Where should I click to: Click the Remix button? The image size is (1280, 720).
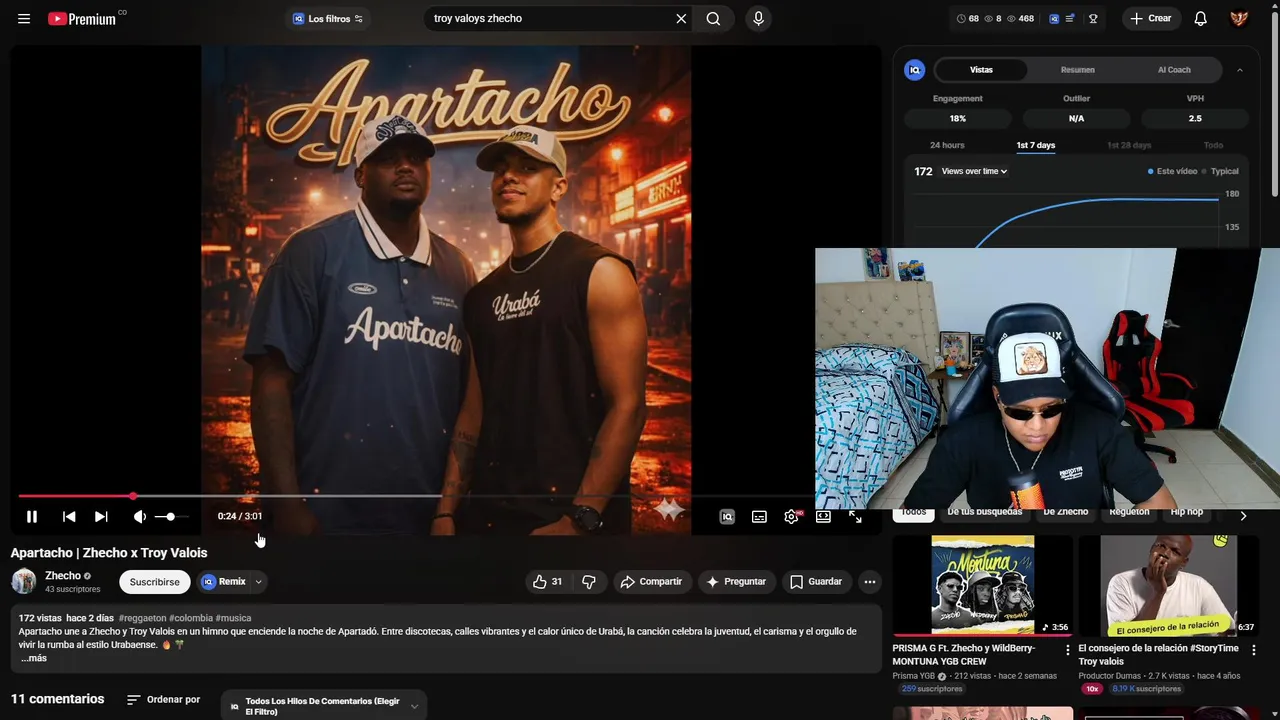pos(224,582)
